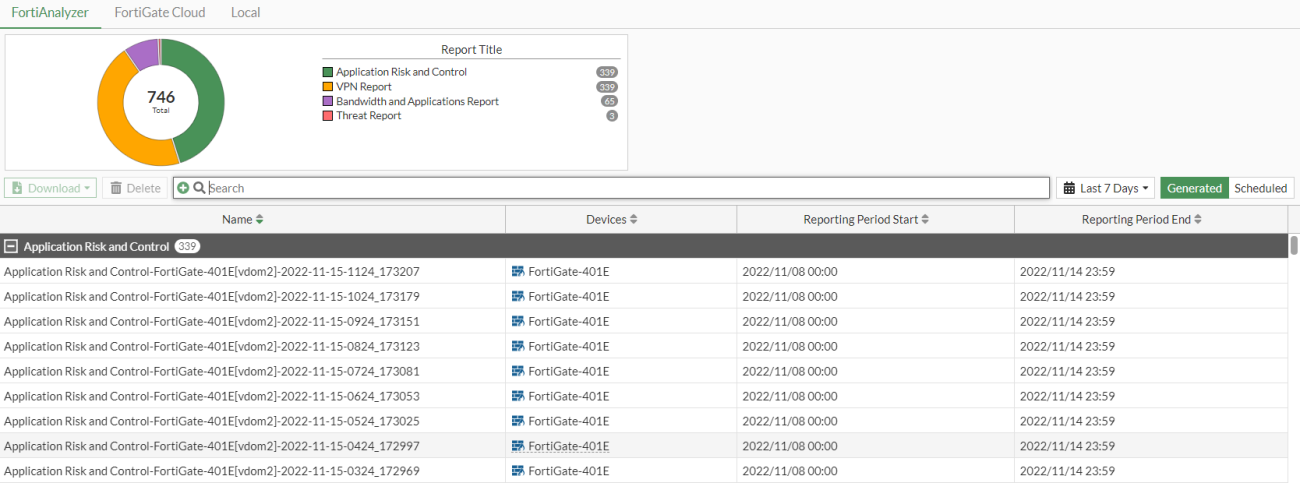The image size is (1300, 483).
Task: Sort by Name column arrows
Action: [x=260, y=219]
